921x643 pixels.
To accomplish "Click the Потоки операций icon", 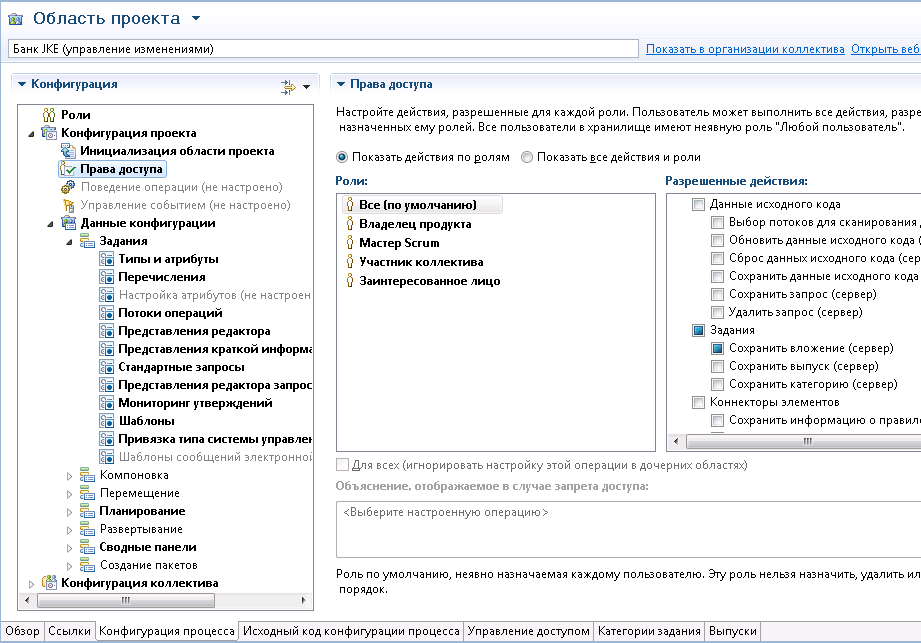I will pyautogui.click(x=107, y=313).
